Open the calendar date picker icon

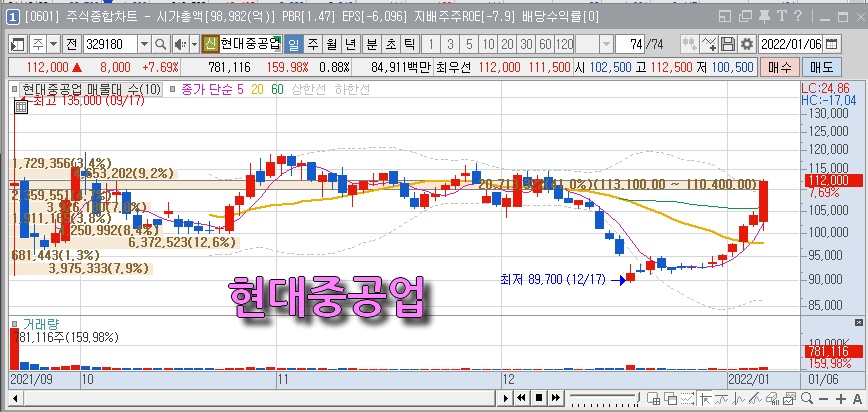pos(832,44)
